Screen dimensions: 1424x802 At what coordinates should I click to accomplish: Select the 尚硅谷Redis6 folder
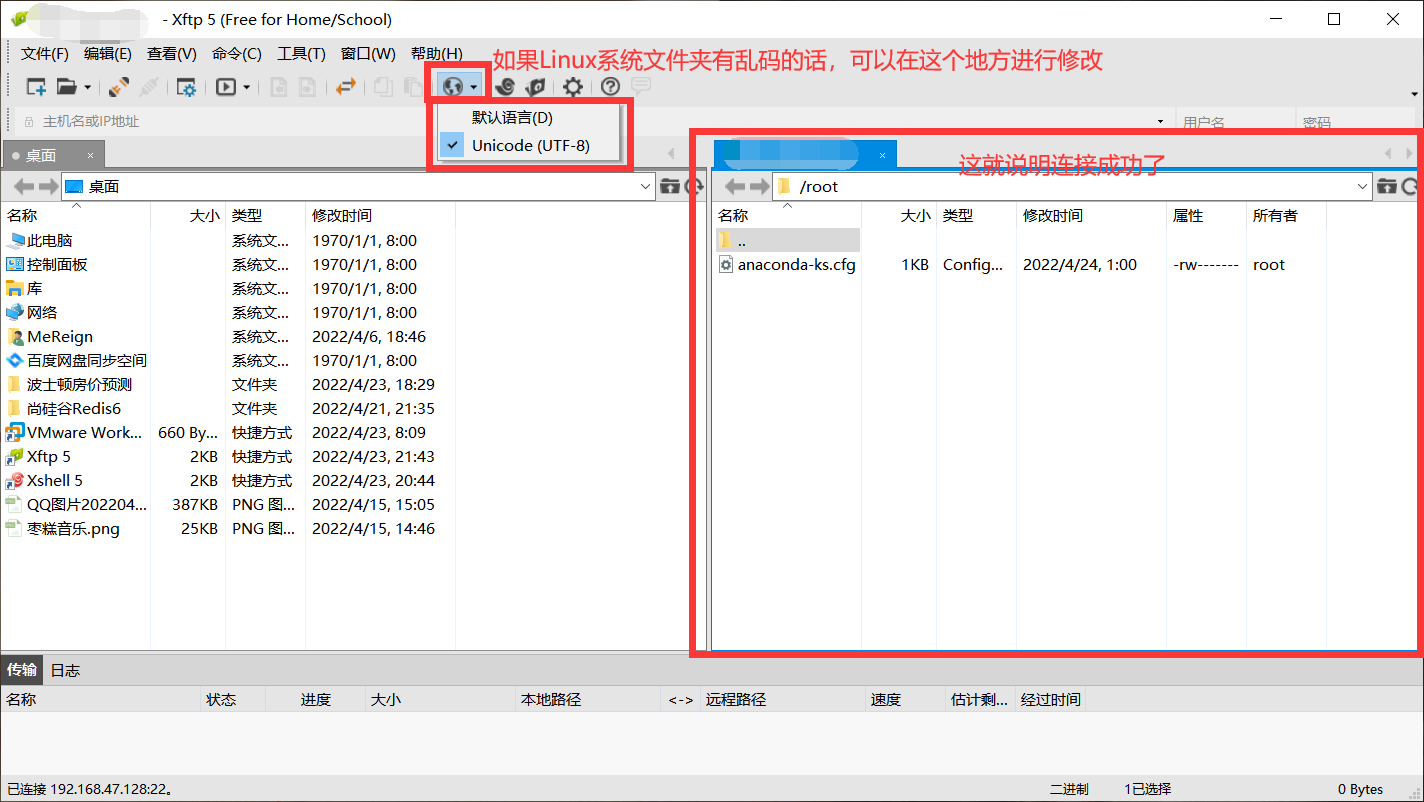point(73,408)
